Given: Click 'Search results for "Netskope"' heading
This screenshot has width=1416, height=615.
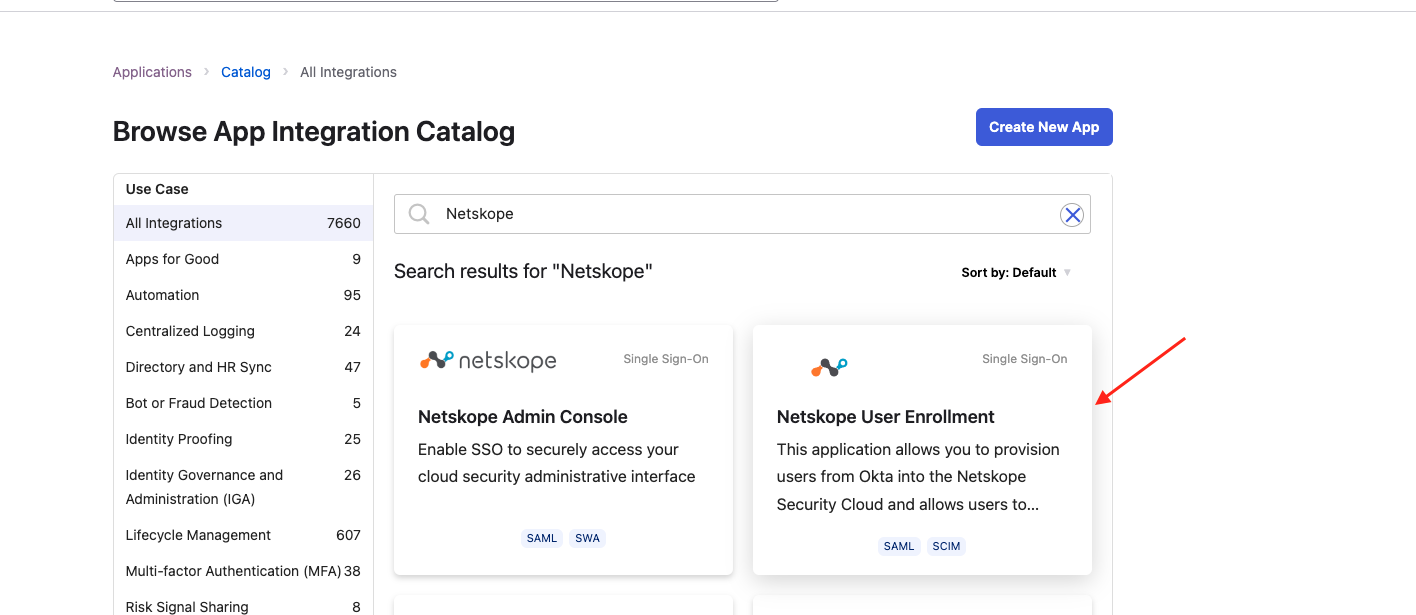Looking at the screenshot, I should pyautogui.click(x=523, y=271).
